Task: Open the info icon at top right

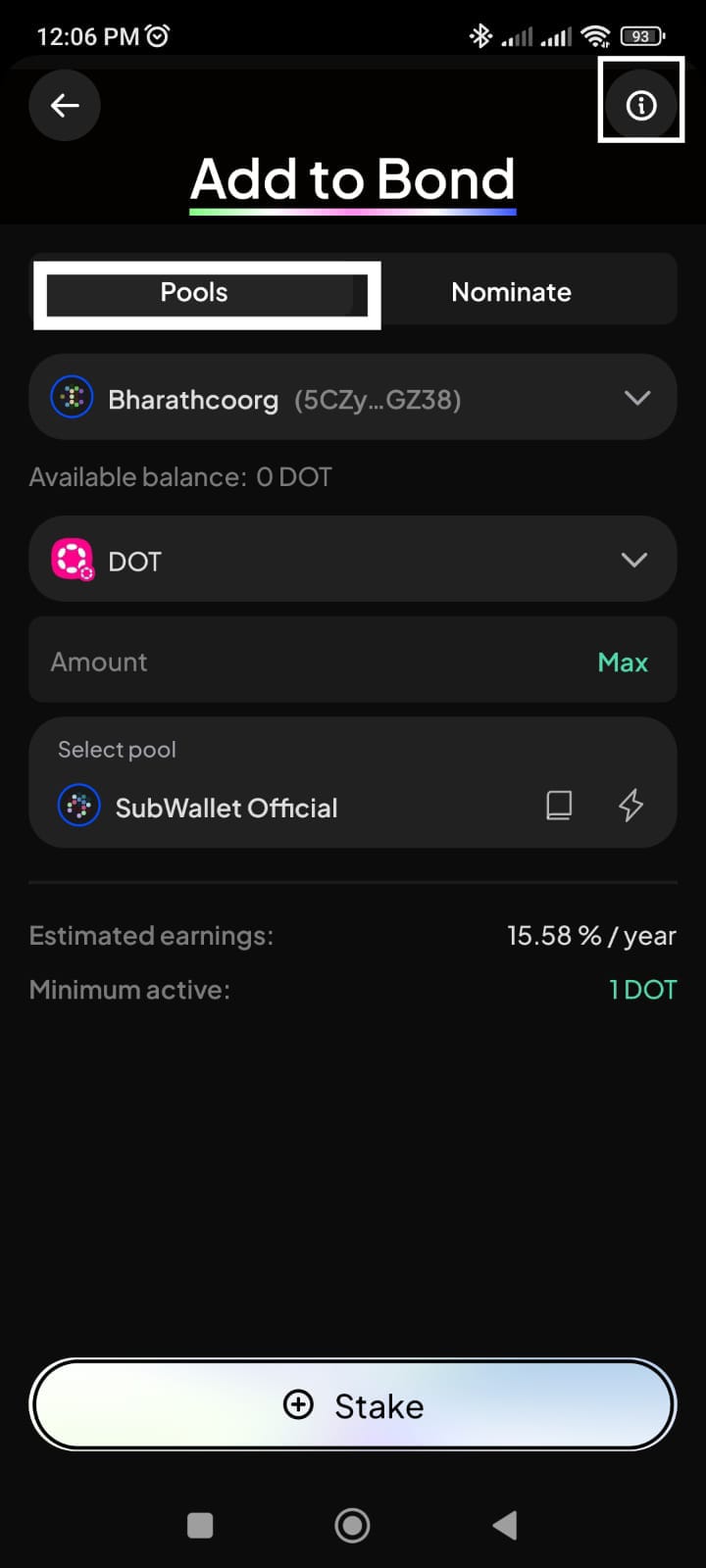Action: coord(641,105)
